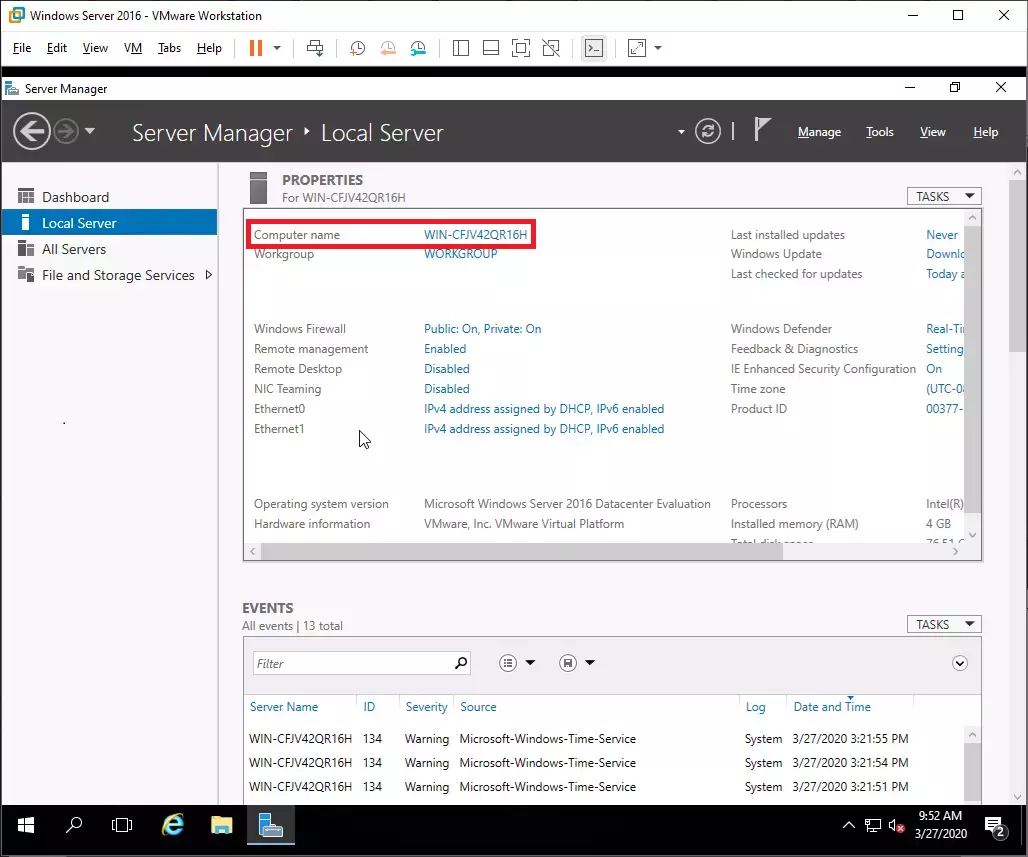Enter VMware Unity mode

pyautogui.click(x=551, y=48)
